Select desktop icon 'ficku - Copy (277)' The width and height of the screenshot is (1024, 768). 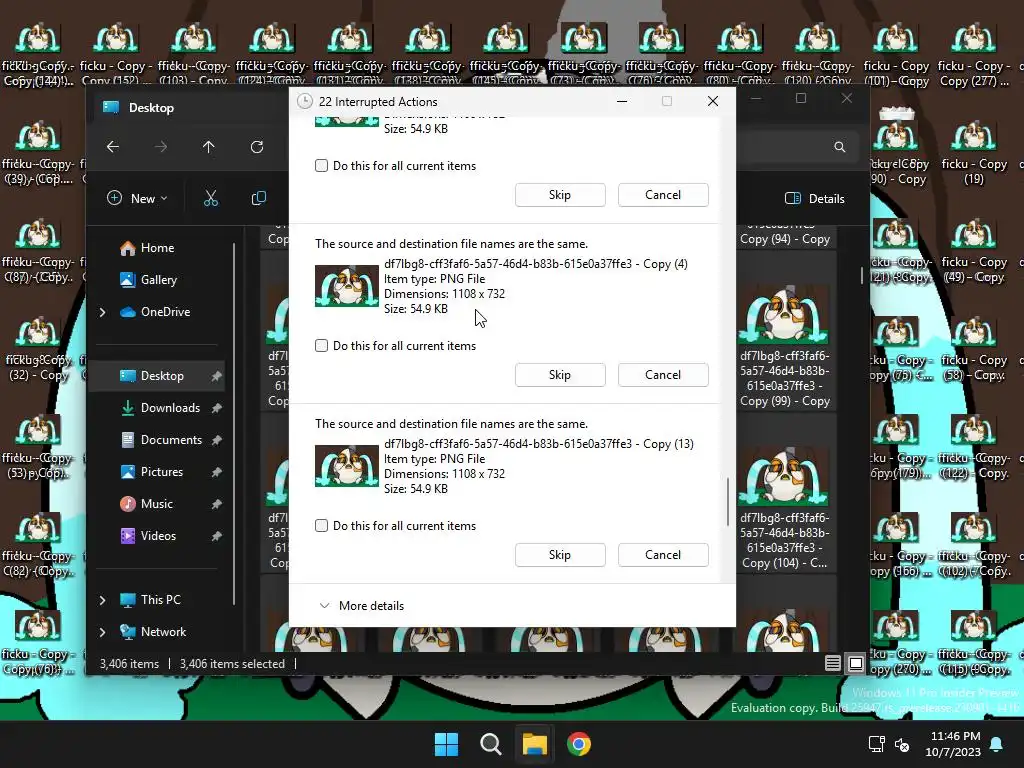pos(974,56)
